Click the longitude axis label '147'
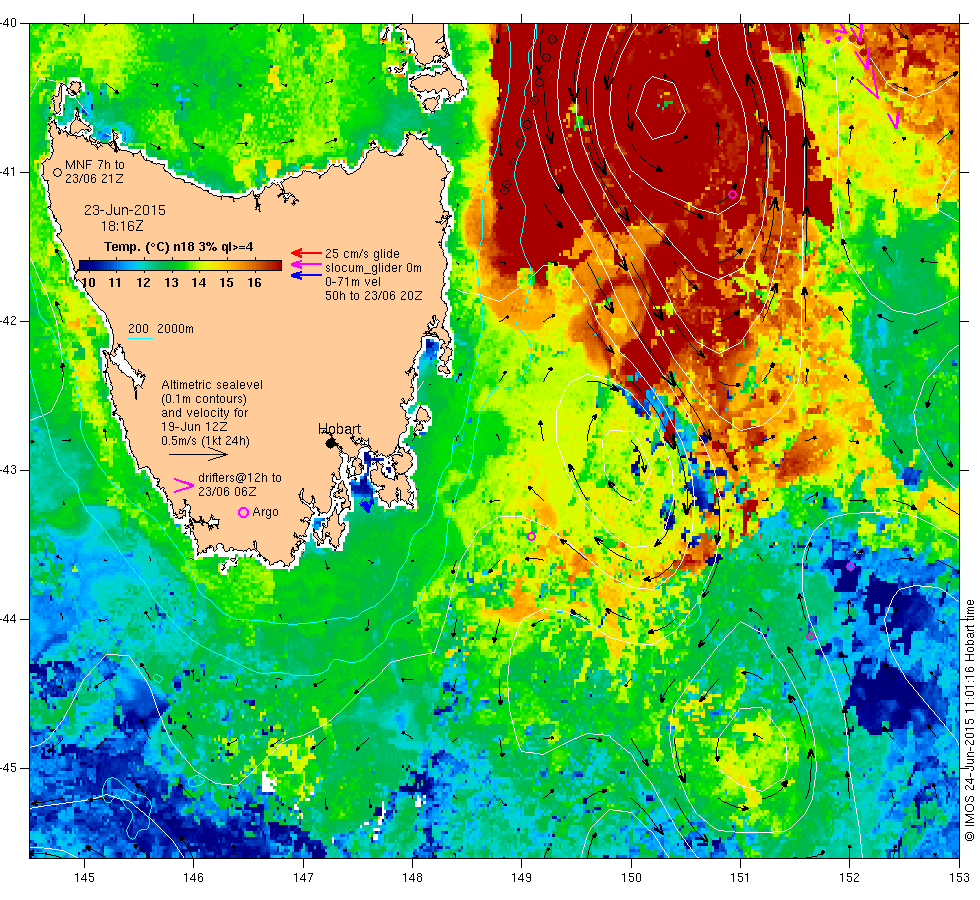The height and width of the screenshot is (900, 980). (x=303, y=878)
